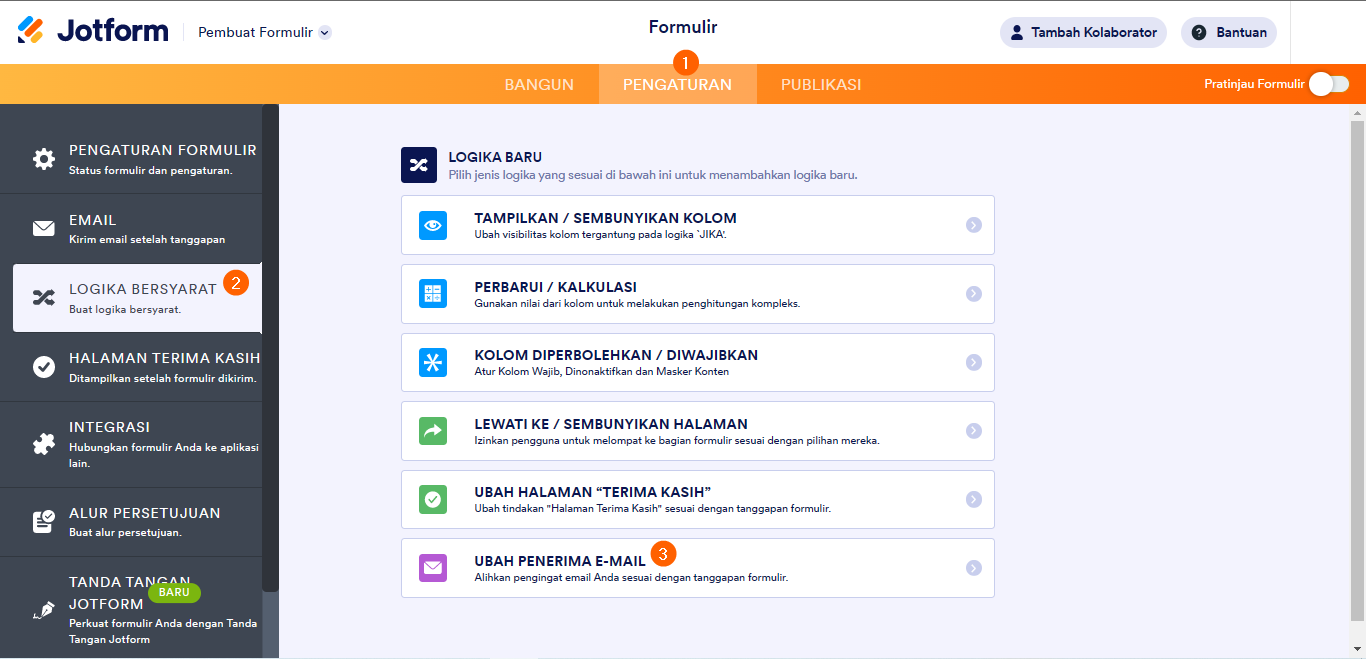Click the green check icon for Ubah Halaman

[x=433, y=499]
